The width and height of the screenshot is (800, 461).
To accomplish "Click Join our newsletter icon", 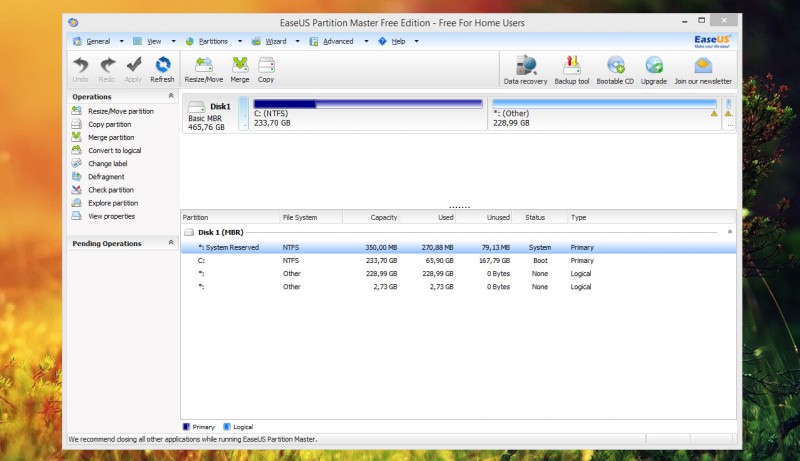I will [703, 65].
